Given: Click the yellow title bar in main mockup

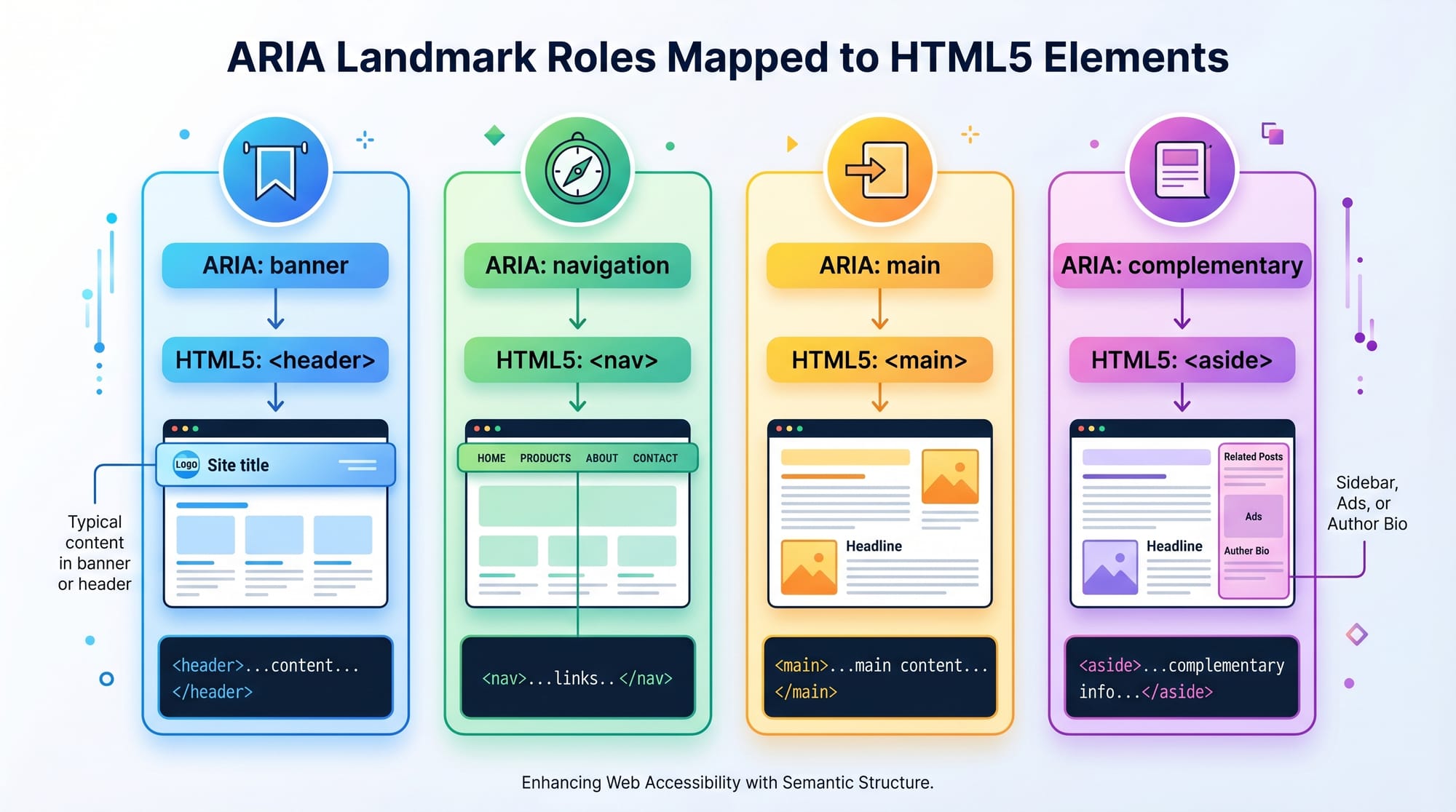Looking at the screenshot, I should (x=845, y=458).
